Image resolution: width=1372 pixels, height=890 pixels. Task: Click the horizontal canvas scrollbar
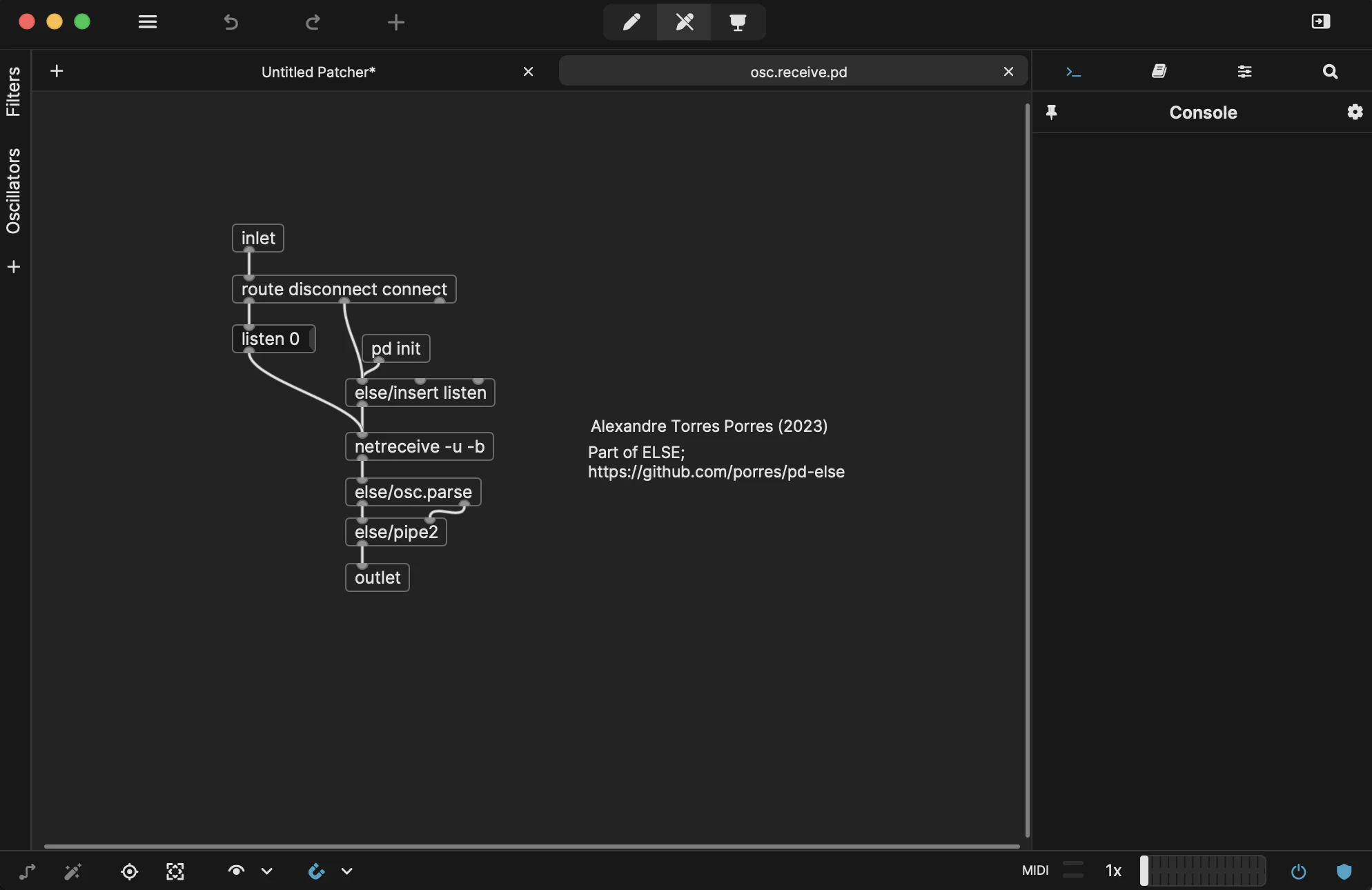531,846
